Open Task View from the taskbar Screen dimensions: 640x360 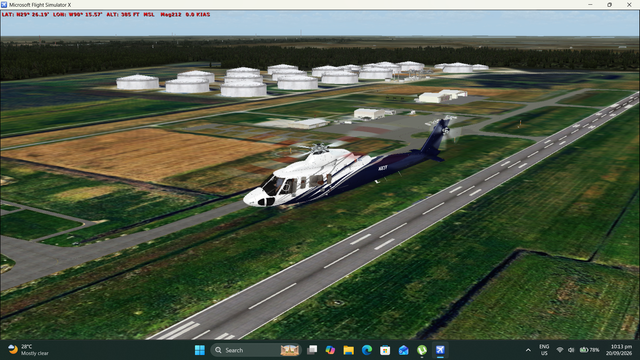(x=312, y=350)
